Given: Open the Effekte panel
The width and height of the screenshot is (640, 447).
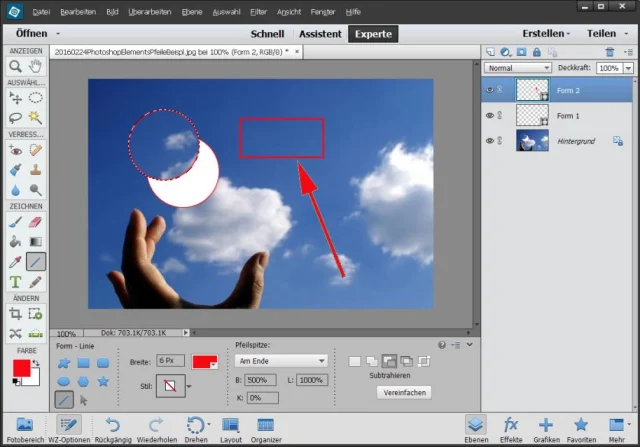Looking at the screenshot, I should point(511,425).
